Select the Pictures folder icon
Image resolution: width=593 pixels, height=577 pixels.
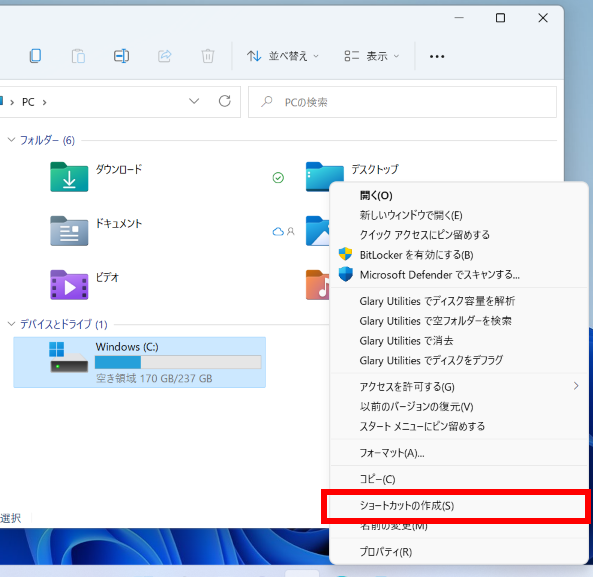coord(317,231)
